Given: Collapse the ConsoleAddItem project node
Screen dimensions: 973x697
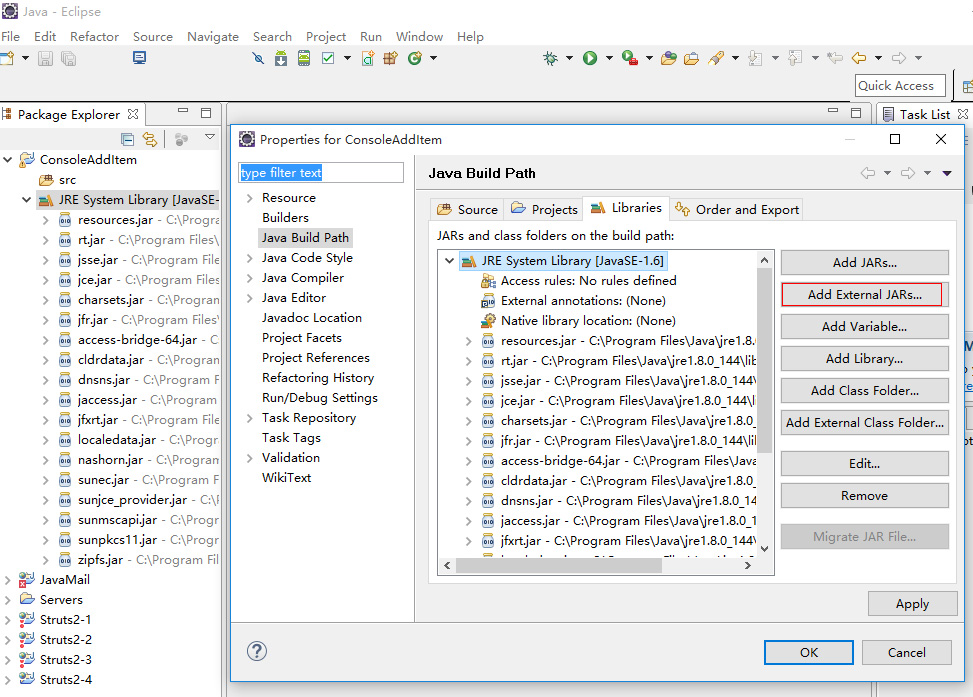Looking at the screenshot, I should (x=8, y=160).
